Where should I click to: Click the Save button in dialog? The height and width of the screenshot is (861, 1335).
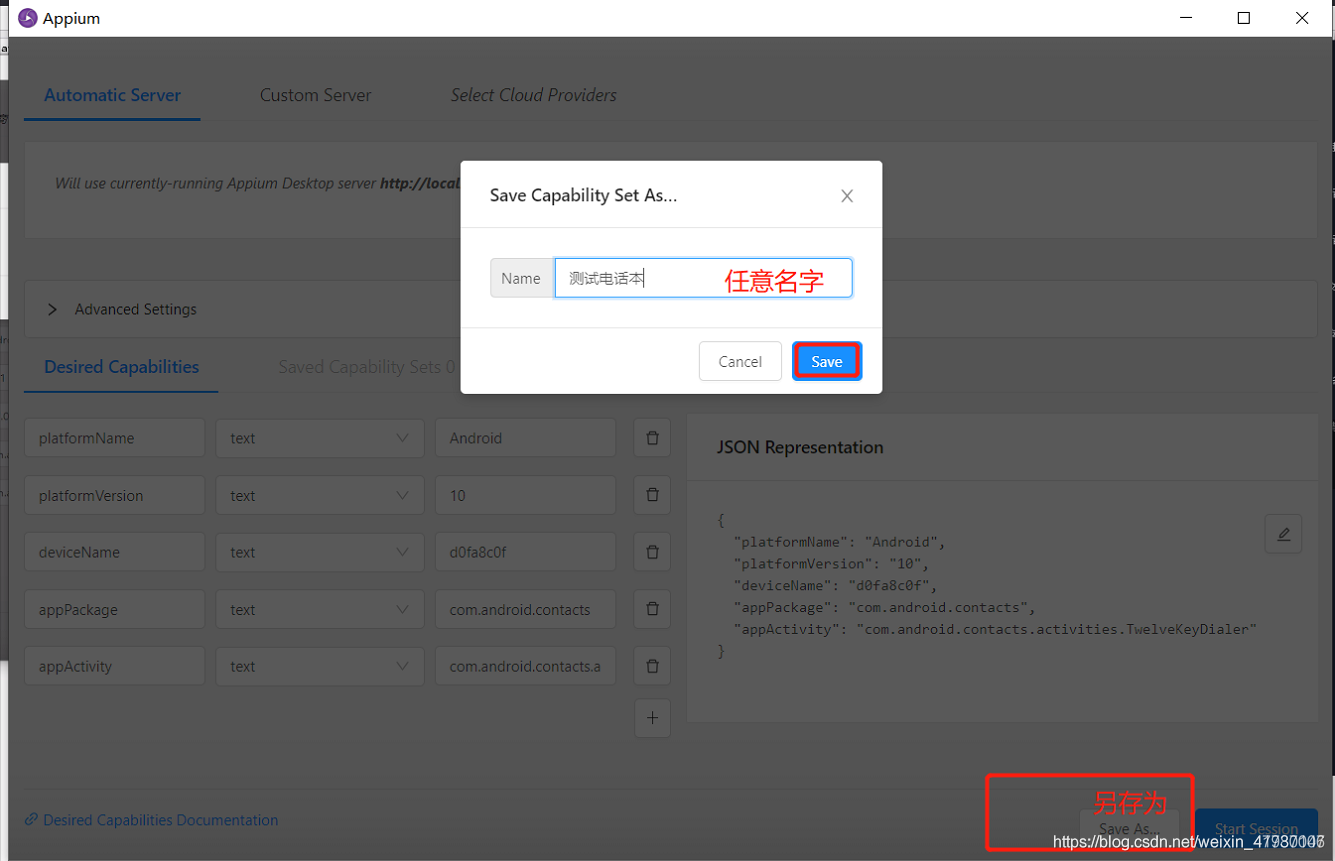826,361
